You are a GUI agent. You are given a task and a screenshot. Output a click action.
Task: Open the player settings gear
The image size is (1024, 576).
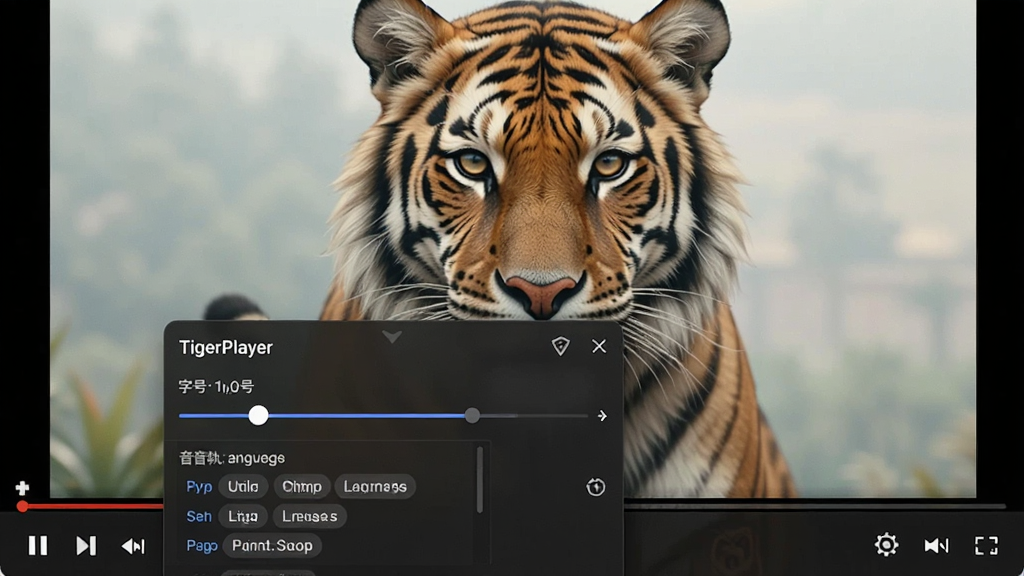pos(886,545)
